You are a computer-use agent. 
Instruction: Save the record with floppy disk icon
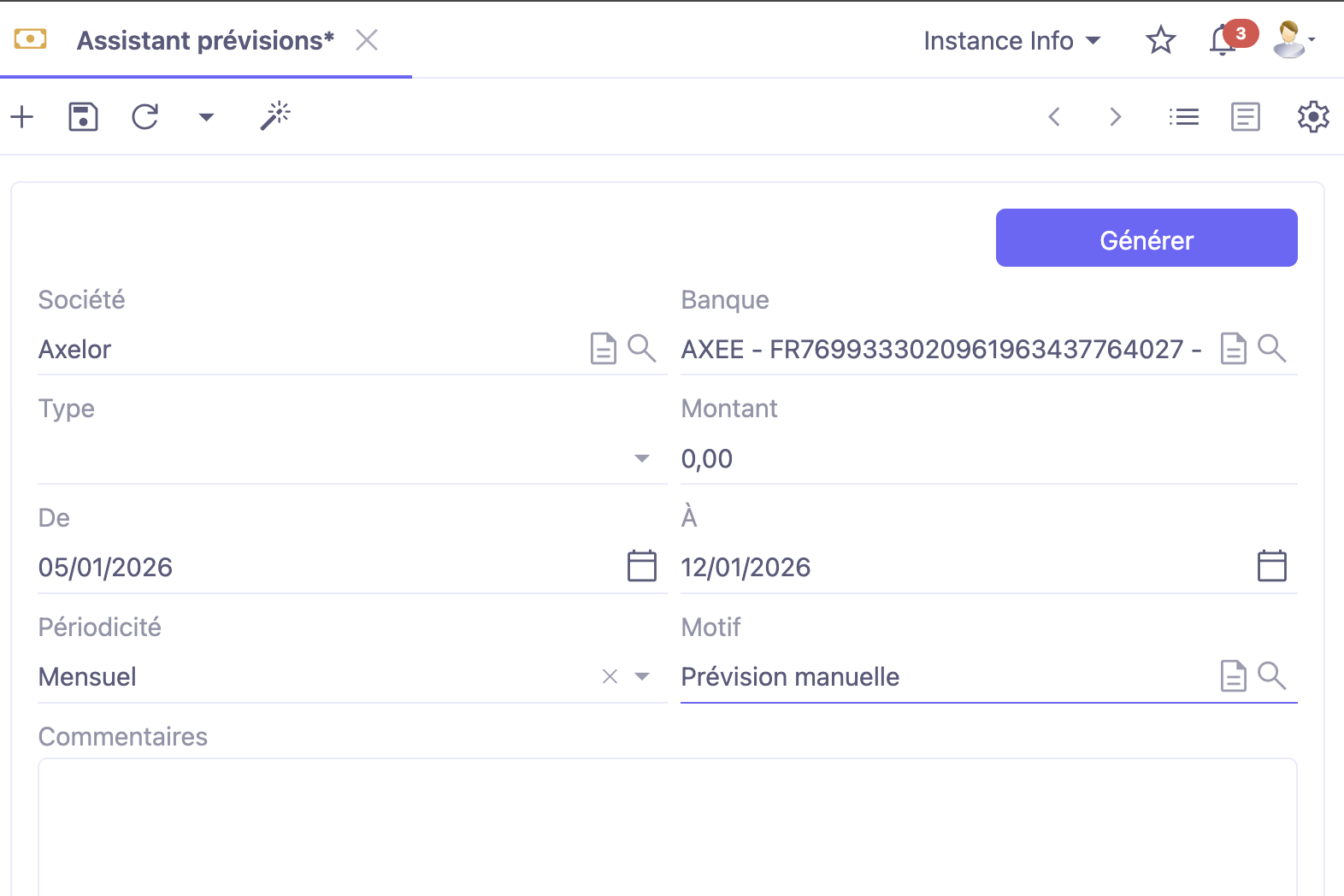(x=83, y=116)
